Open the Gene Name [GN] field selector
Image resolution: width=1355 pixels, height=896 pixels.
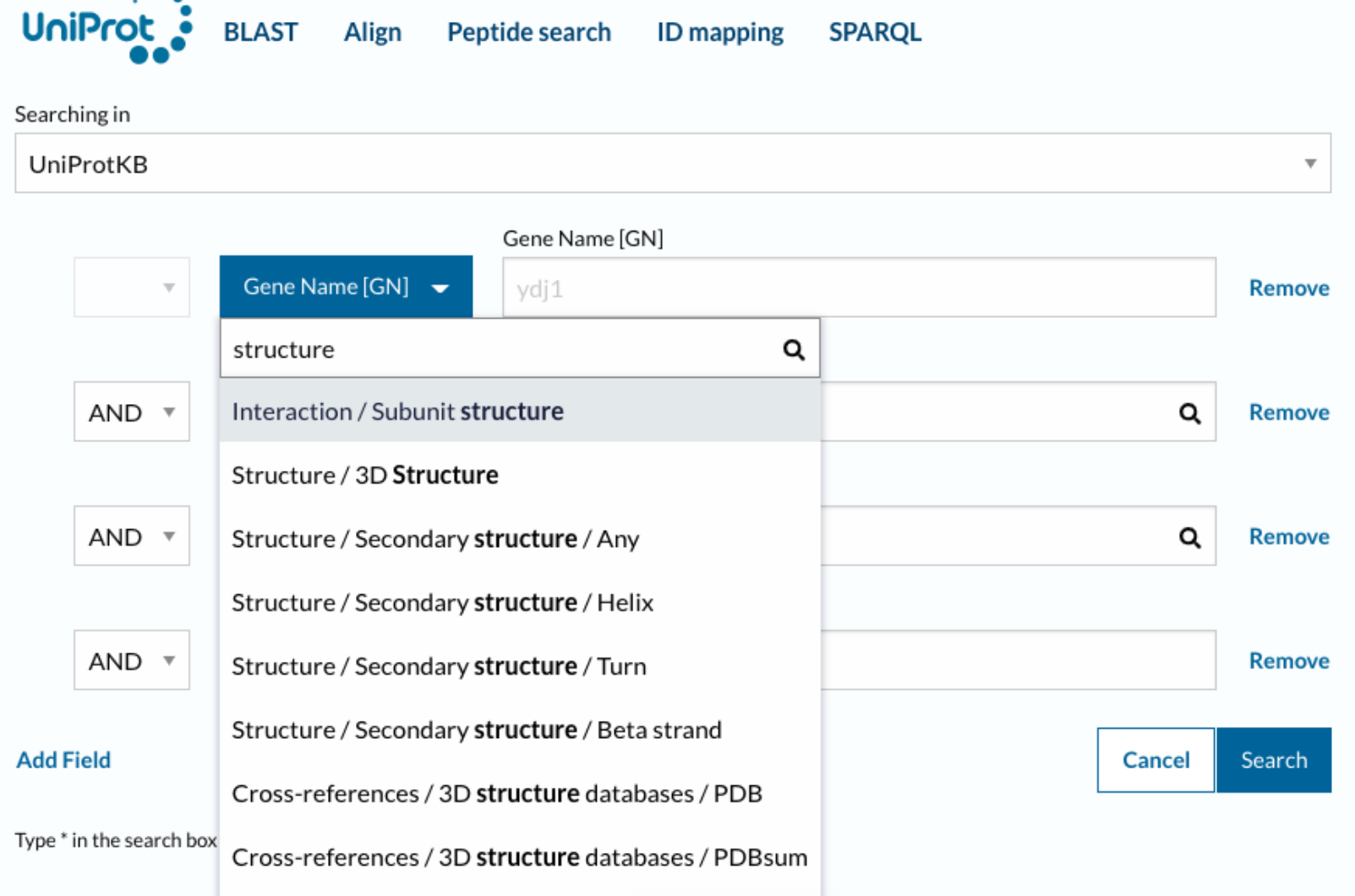[x=346, y=287]
